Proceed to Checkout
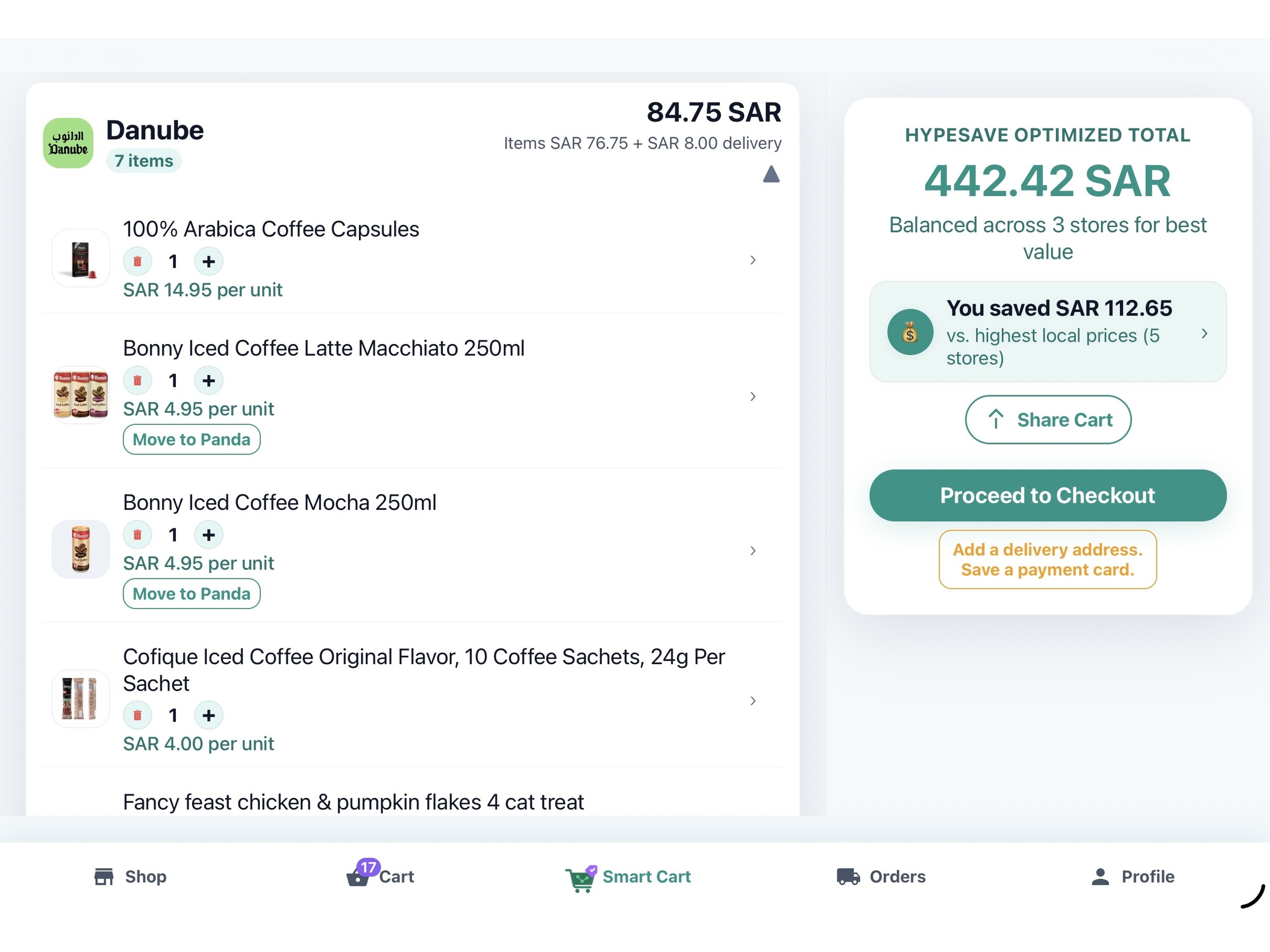Screen dimensions: 1270x952 [1048, 496]
